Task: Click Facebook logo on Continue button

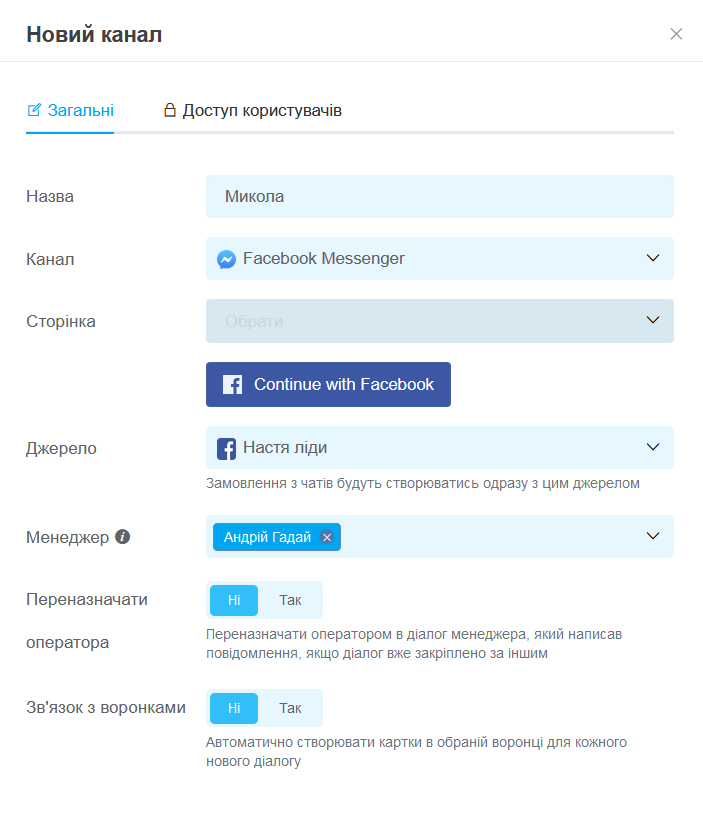Action: pyautogui.click(x=233, y=384)
